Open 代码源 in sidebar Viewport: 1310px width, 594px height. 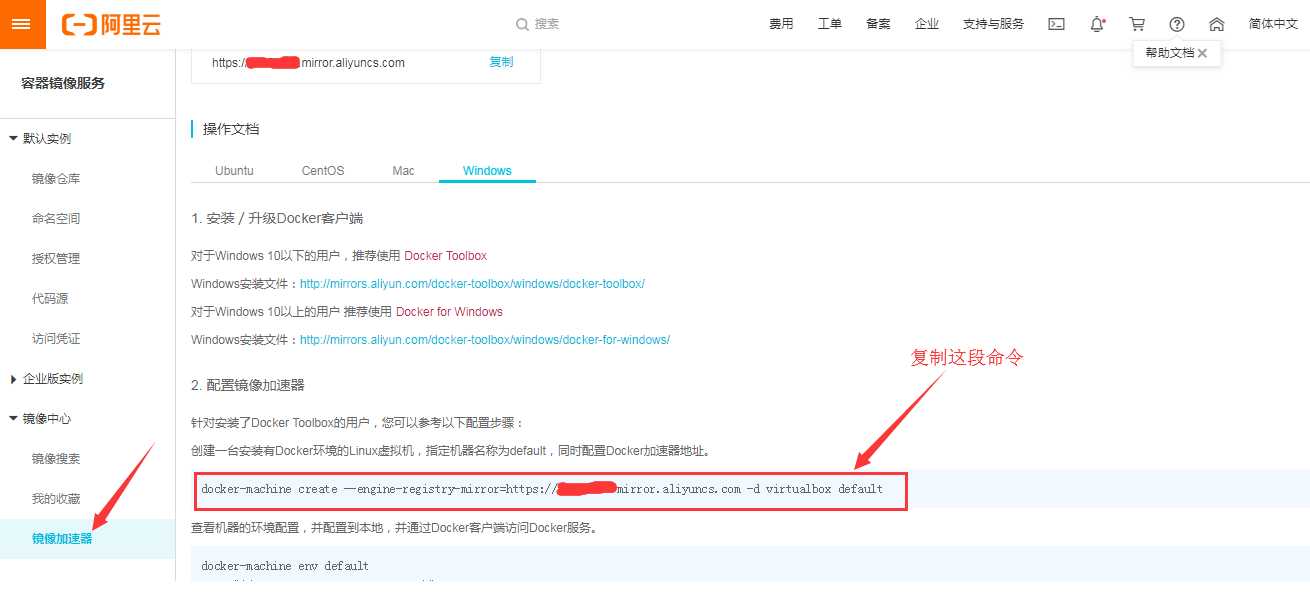(50, 298)
